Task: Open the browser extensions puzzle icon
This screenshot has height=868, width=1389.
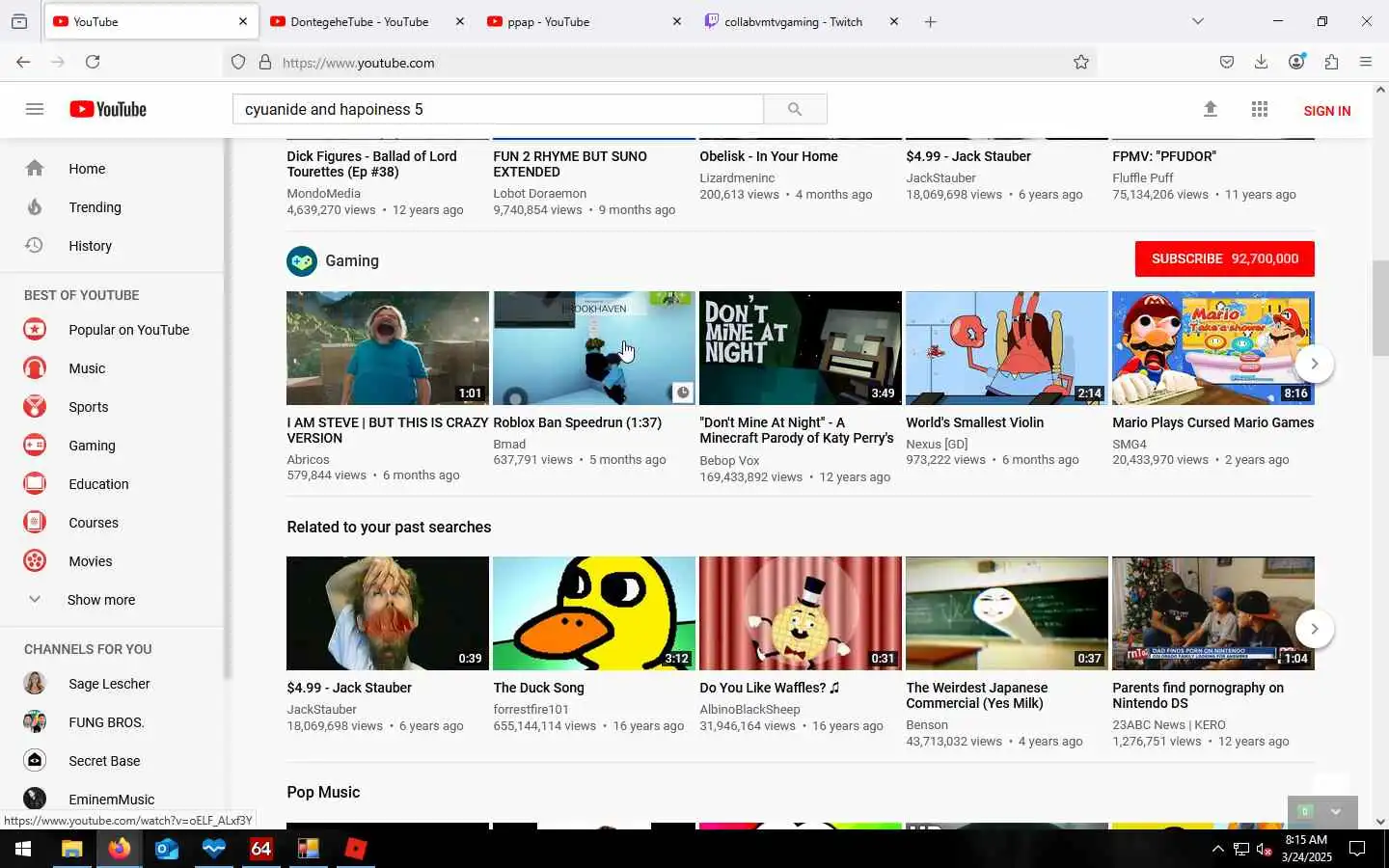Action: coord(1331,62)
